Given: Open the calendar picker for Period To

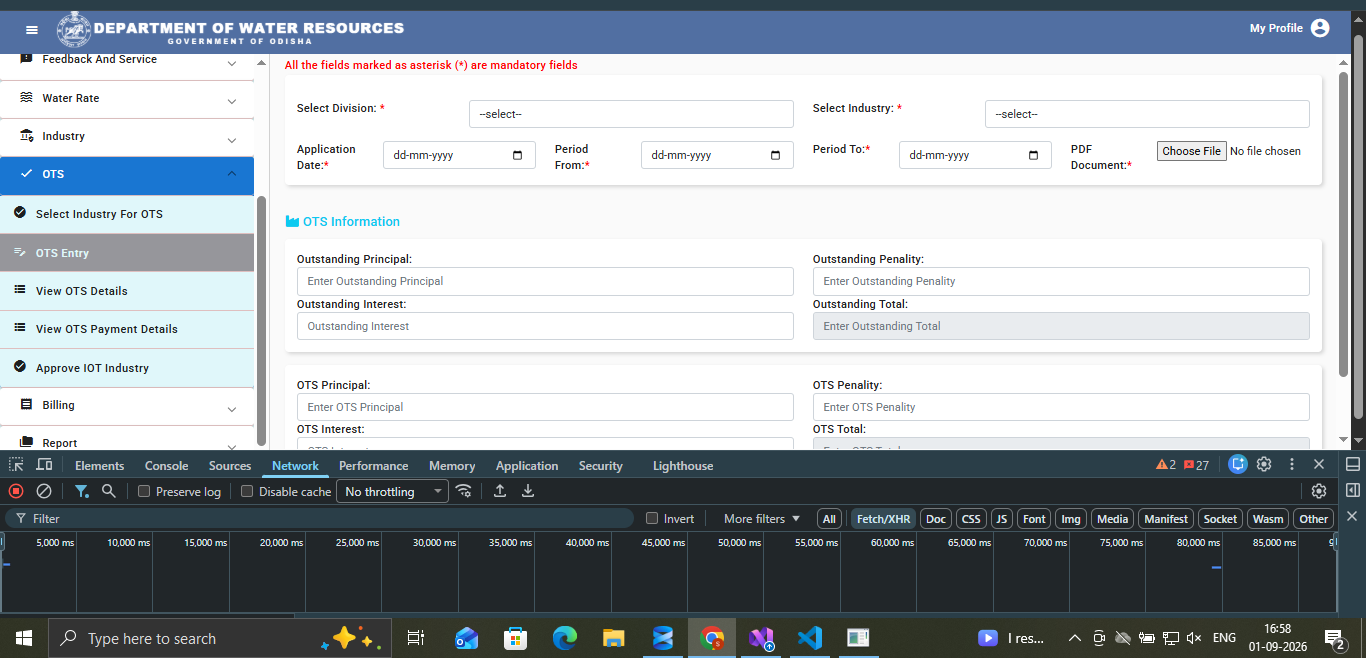Looking at the screenshot, I should point(1034,156).
